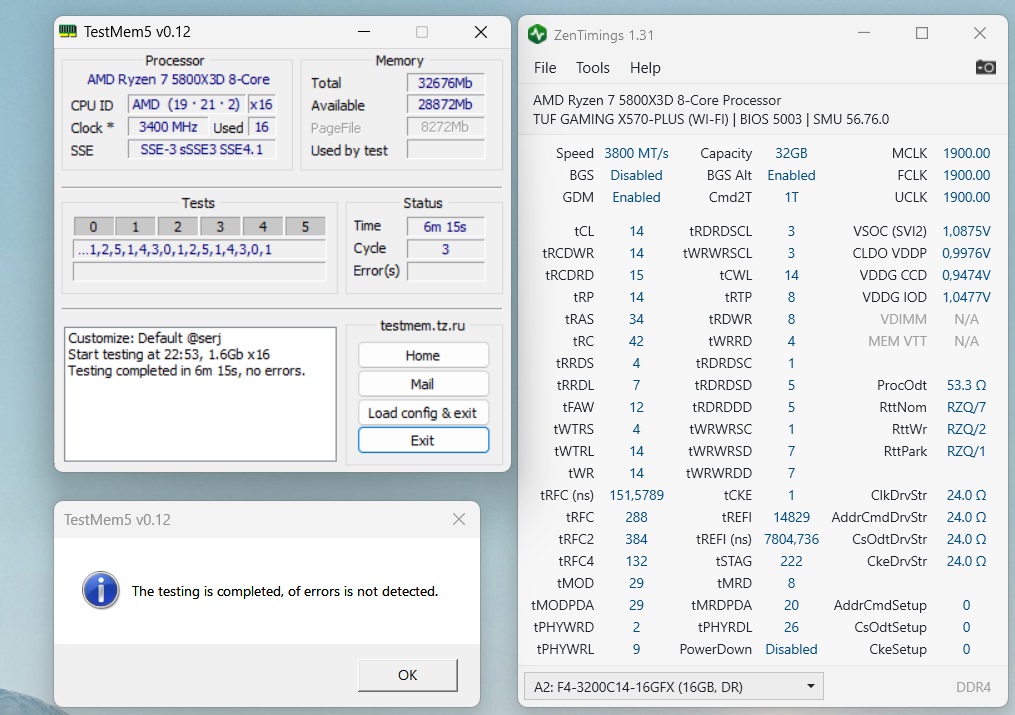Click the Time field showing 6m 15s
The height and width of the screenshot is (715, 1015).
tap(445, 226)
